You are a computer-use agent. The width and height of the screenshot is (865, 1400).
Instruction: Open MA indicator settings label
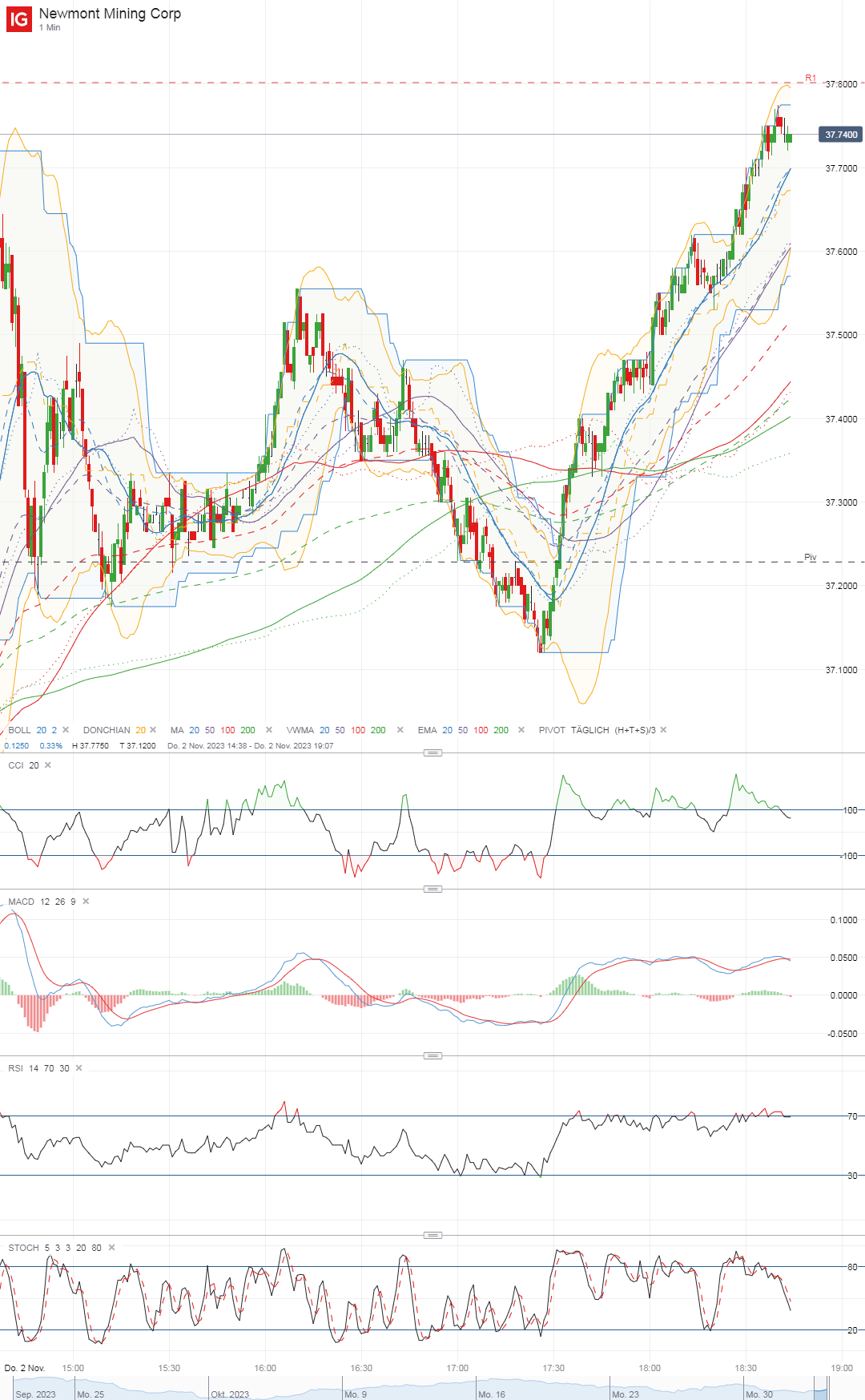coord(177,730)
